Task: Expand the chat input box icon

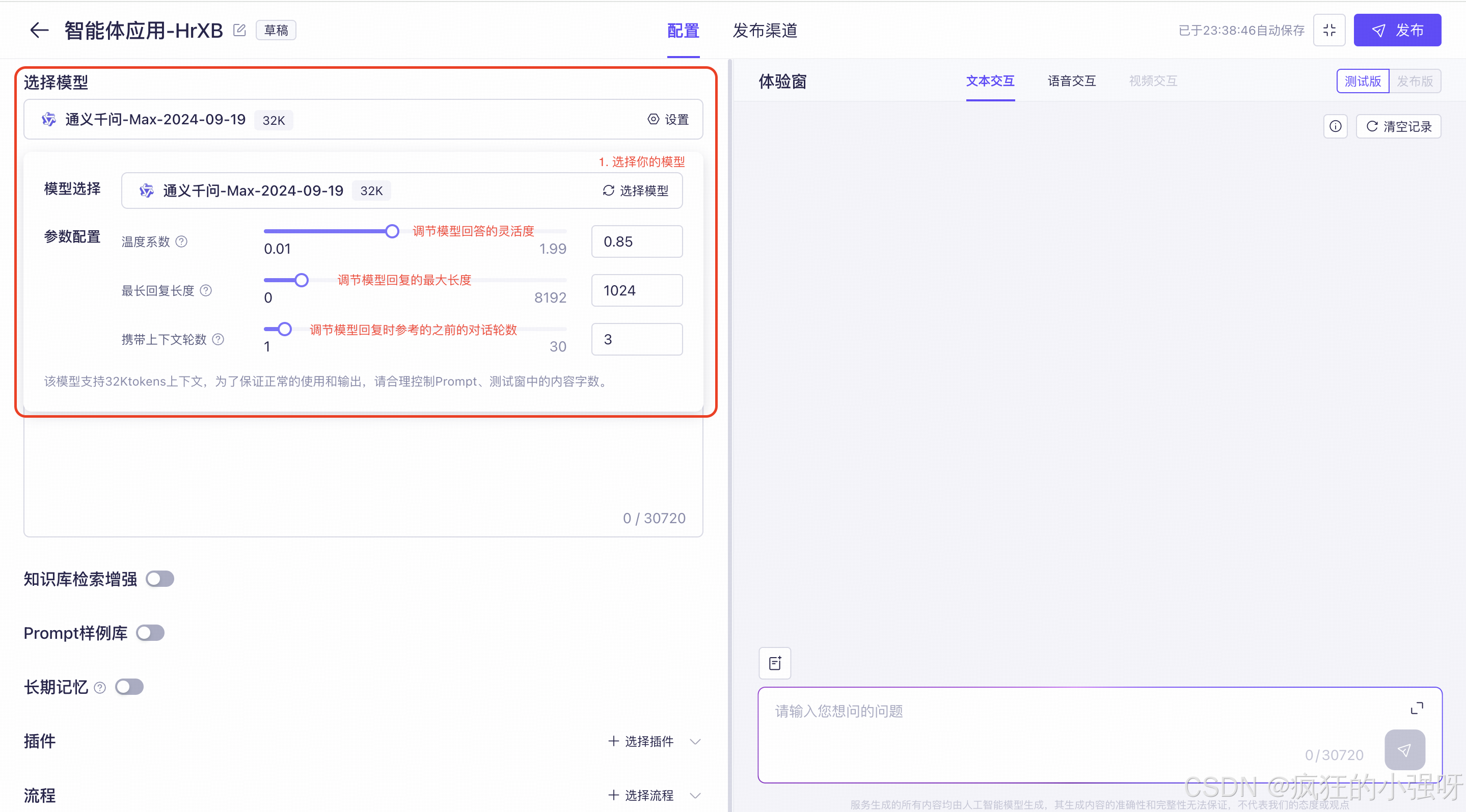Action: (x=1417, y=708)
